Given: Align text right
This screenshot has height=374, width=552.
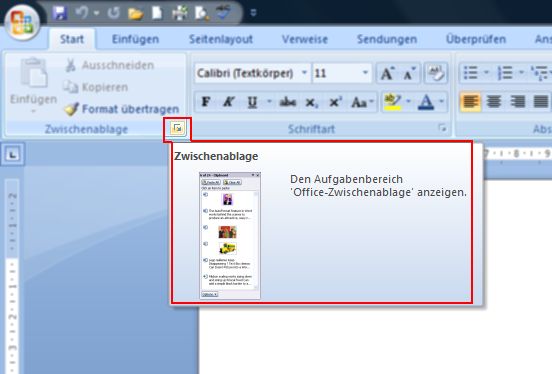Looking at the screenshot, I should click(518, 102).
